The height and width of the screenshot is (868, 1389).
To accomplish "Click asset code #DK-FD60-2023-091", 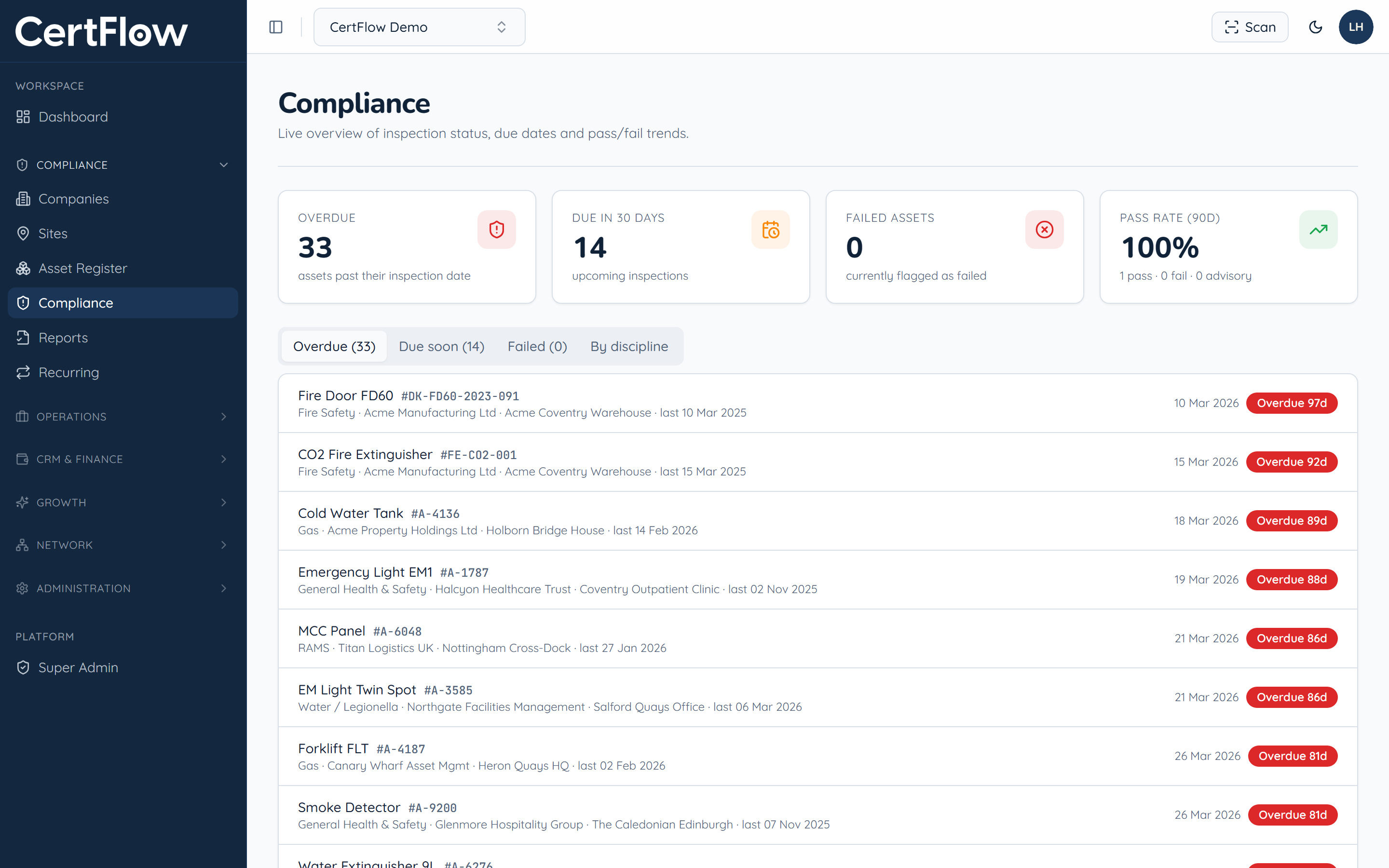I will pos(460,396).
